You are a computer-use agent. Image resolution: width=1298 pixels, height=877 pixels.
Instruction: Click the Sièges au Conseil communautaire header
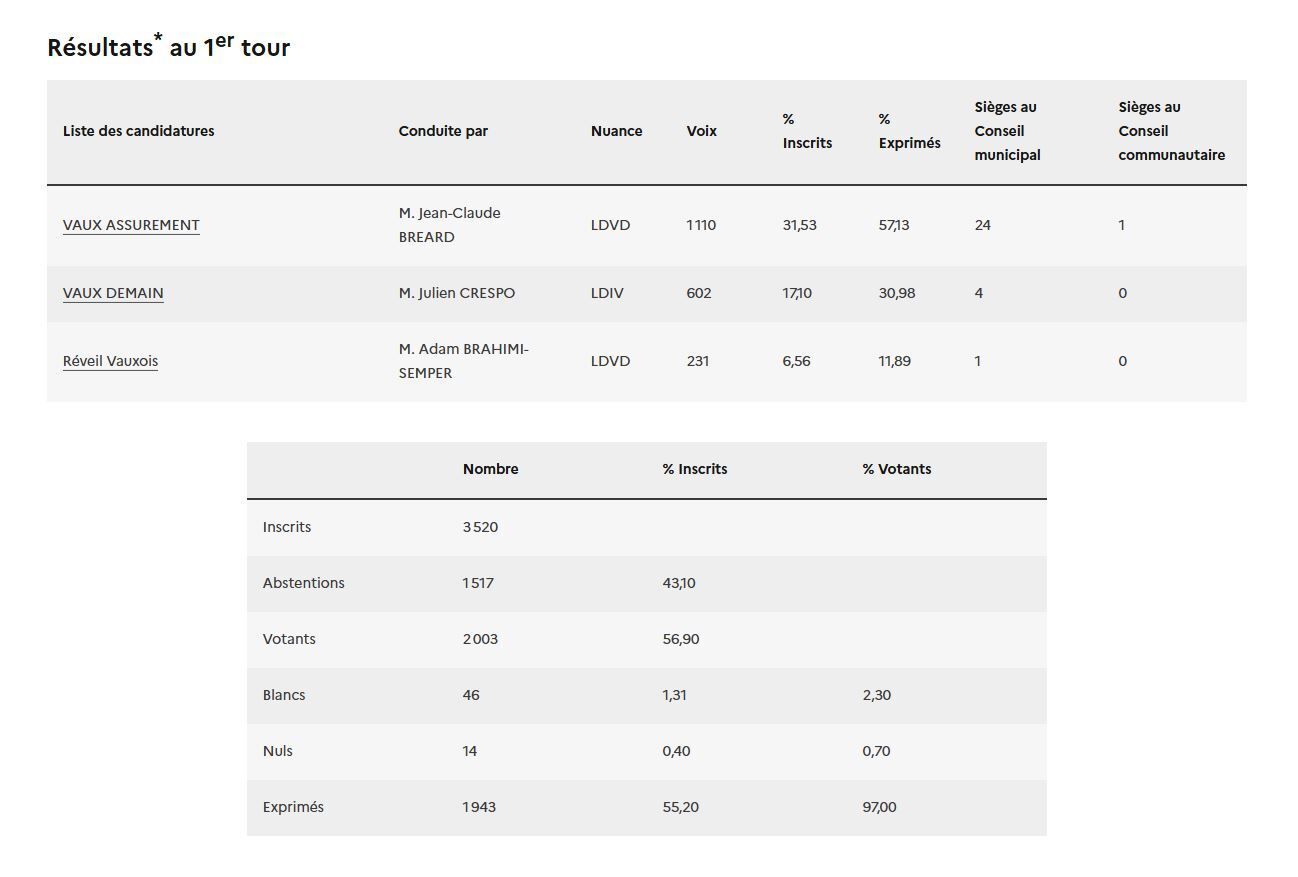[x=1171, y=131]
